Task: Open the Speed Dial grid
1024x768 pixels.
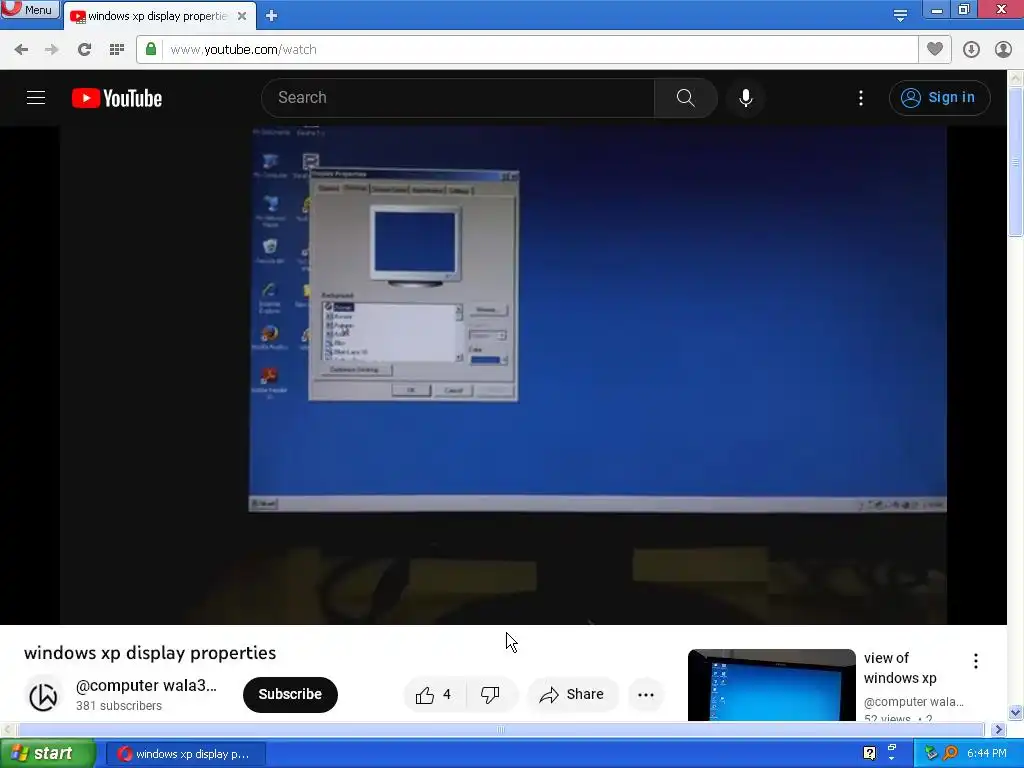Action: tap(117, 50)
